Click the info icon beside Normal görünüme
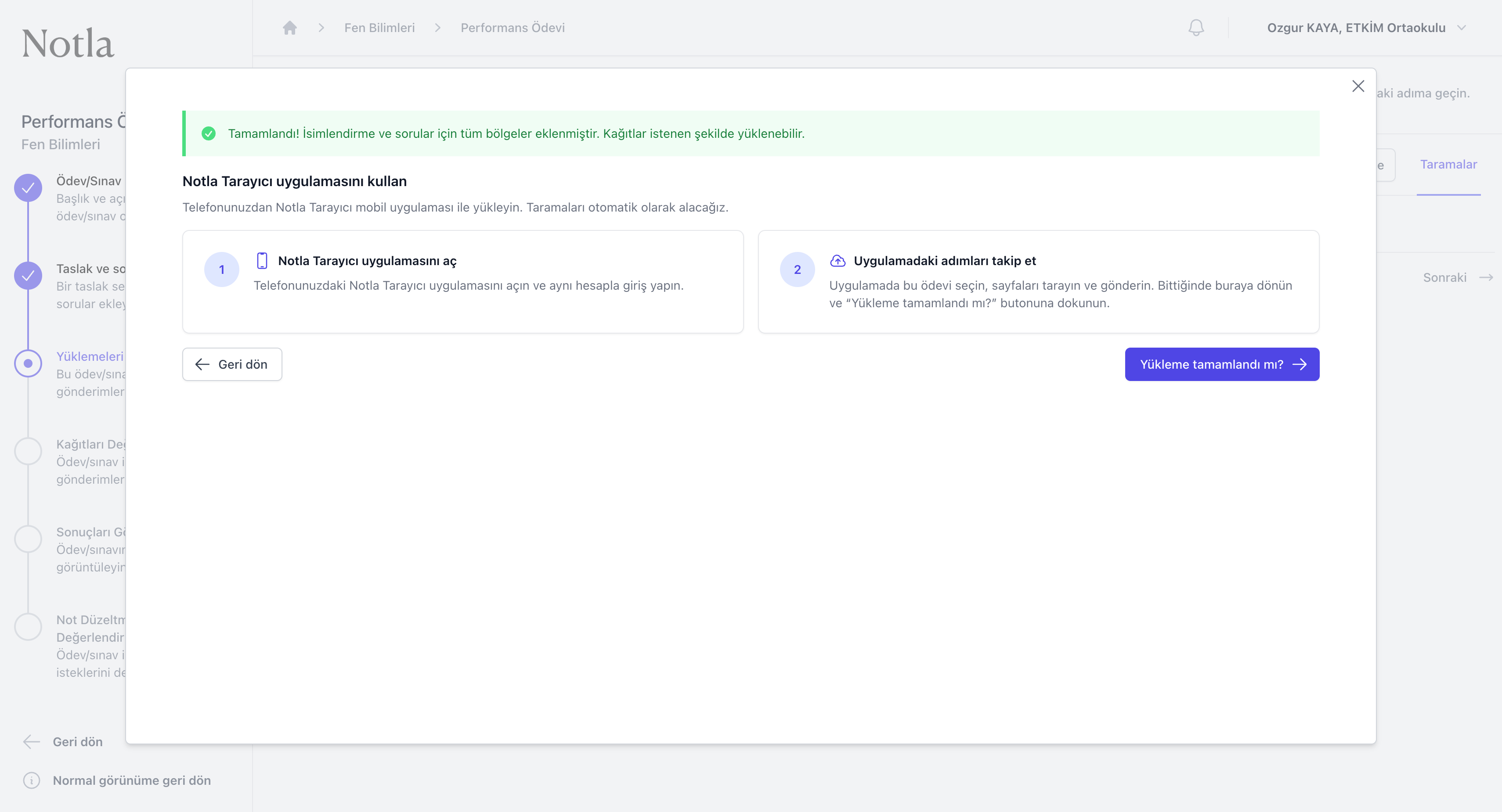This screenshot has height=812, width=1502. pyautogui.click(x=32, y=780)
